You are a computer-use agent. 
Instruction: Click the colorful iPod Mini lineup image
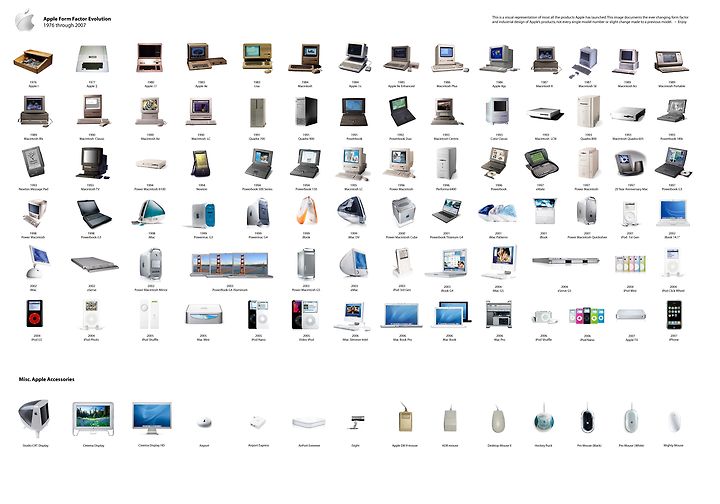coord(630,264)
